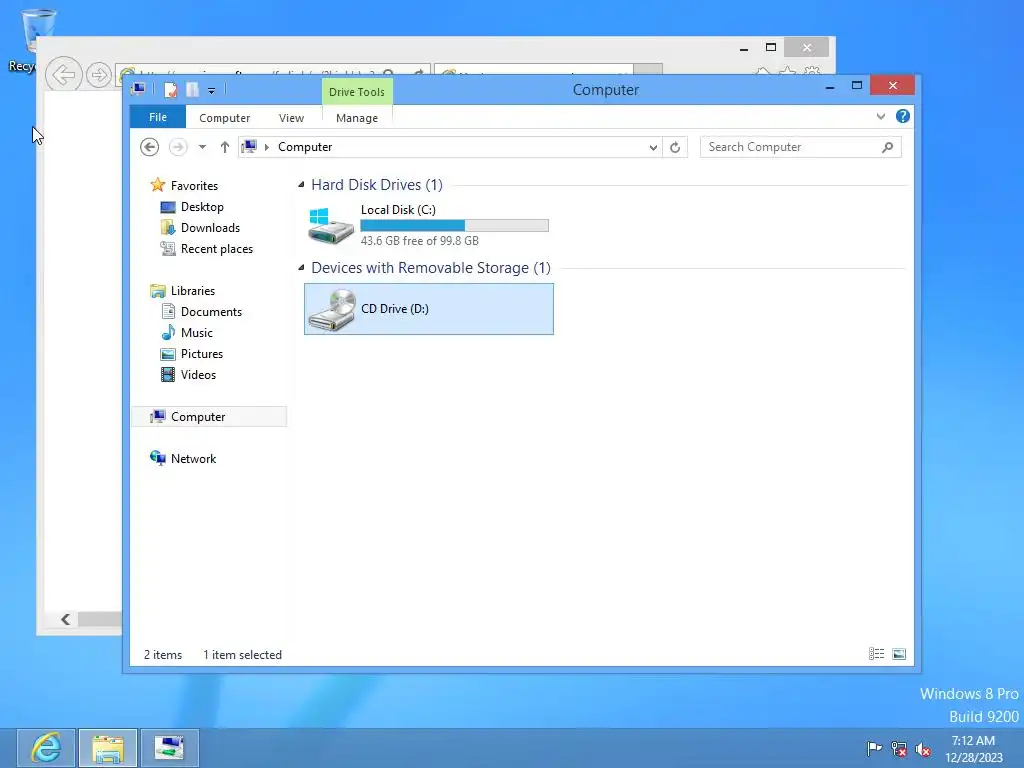This screenshot has width=1024, height=768.
Task: Open the Manage tab under Drive Tools
Action: point(357,118)
